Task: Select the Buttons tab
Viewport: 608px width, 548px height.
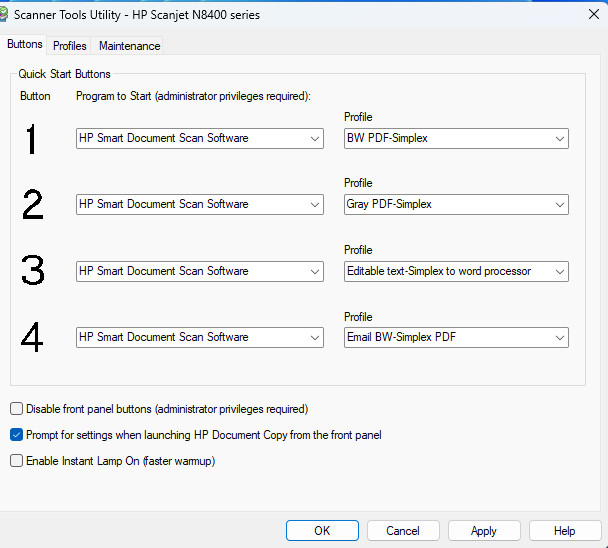Action: [24, 44]
